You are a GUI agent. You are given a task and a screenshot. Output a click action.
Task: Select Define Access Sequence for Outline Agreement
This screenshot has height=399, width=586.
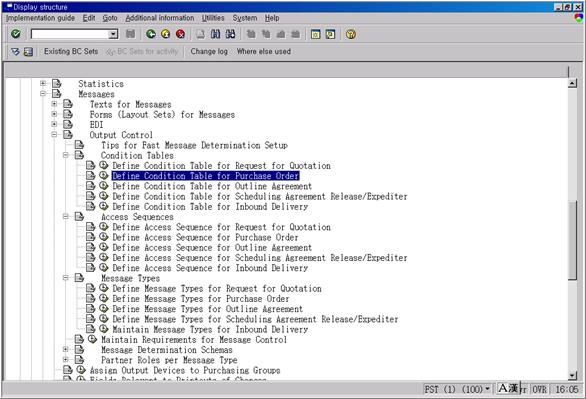pos(212,247)
